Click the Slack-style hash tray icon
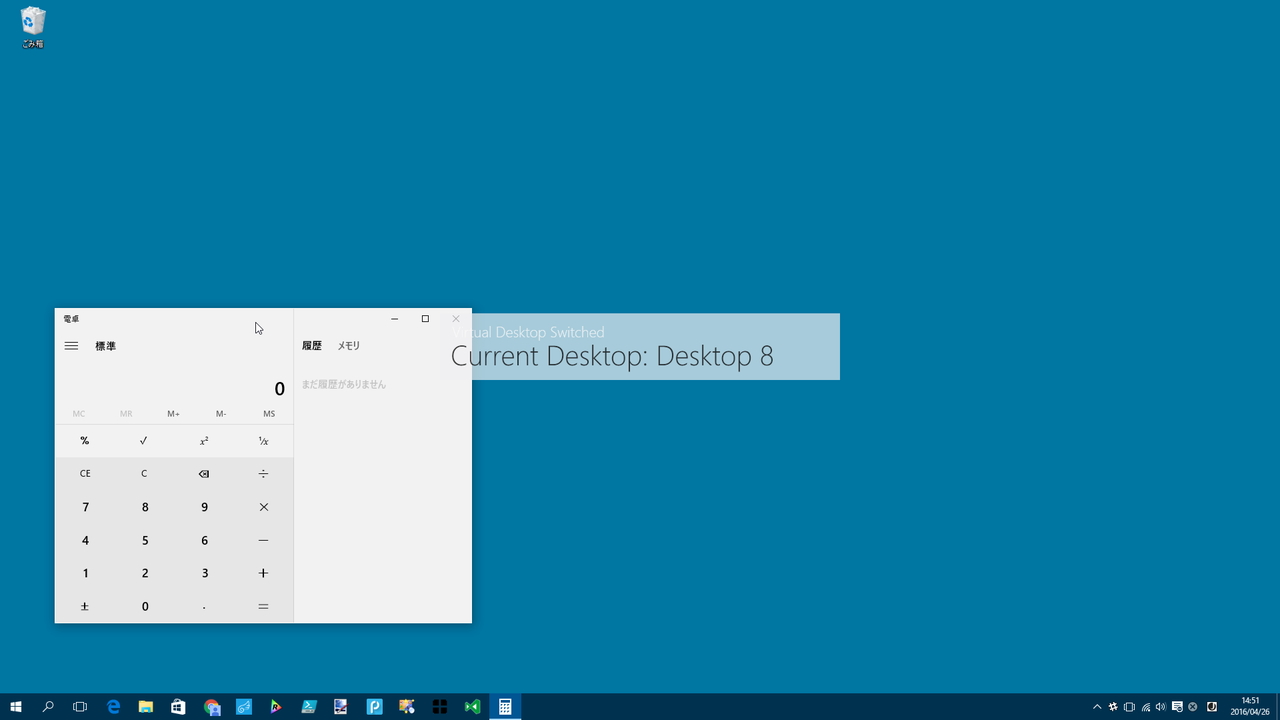Screen dimensions: 1280x720 (1113, 707)
